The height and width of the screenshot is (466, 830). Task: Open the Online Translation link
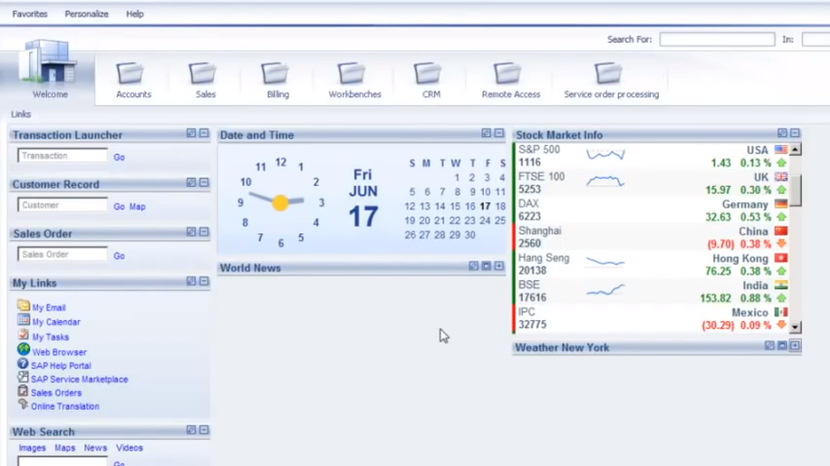pyautogui.click(x=65, y=406)
